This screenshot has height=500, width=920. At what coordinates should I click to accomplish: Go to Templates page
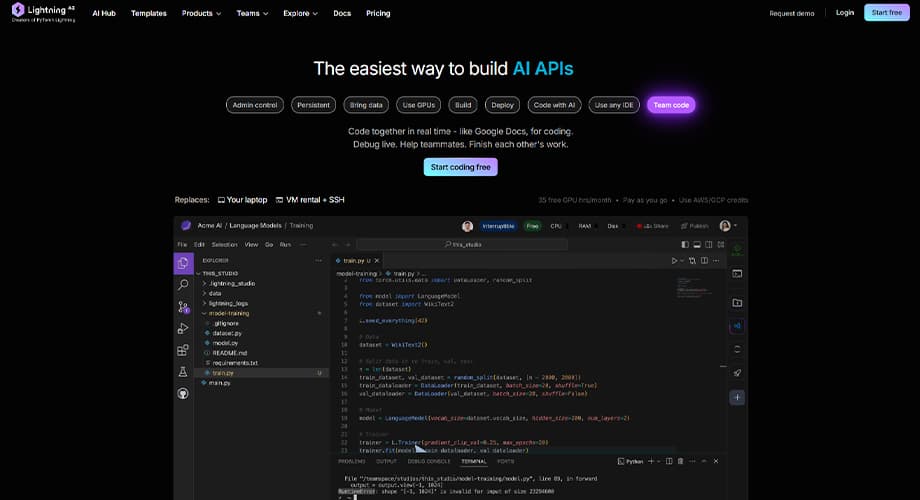pyautogui.click(x=148, y=13)
